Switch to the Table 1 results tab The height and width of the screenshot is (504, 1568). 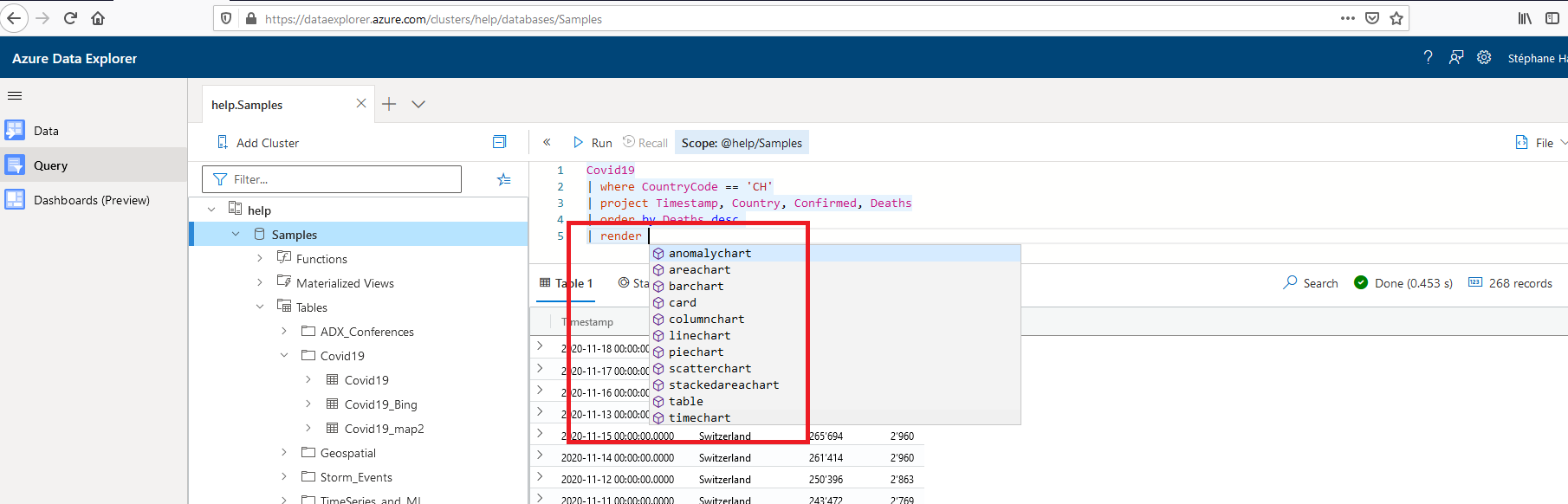pyautogui.click(x=566, y=283)
